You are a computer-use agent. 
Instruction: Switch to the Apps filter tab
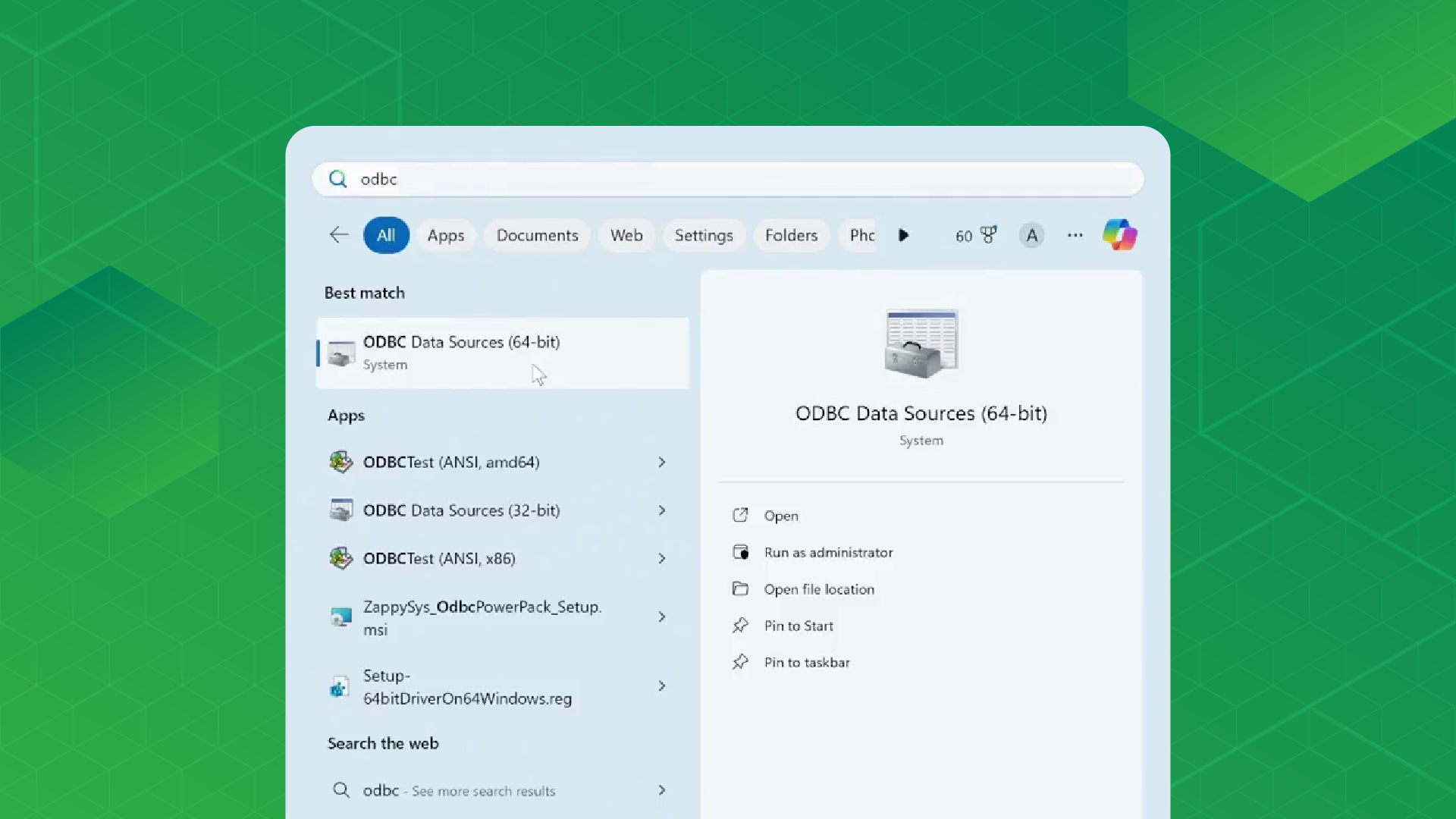coord(445,236)
